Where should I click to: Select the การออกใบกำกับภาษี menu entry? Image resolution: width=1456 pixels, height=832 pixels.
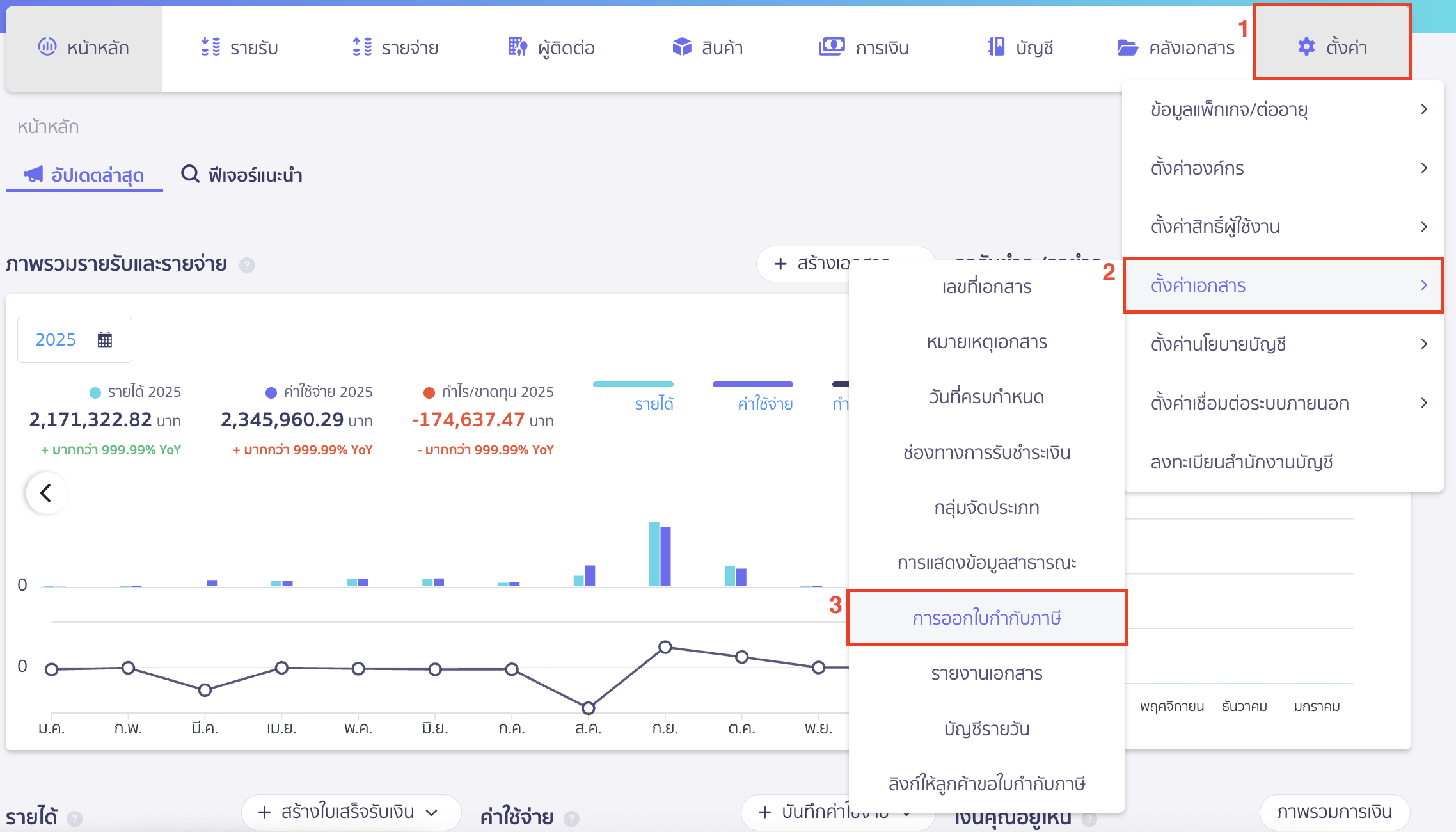(x=986, y=617)
